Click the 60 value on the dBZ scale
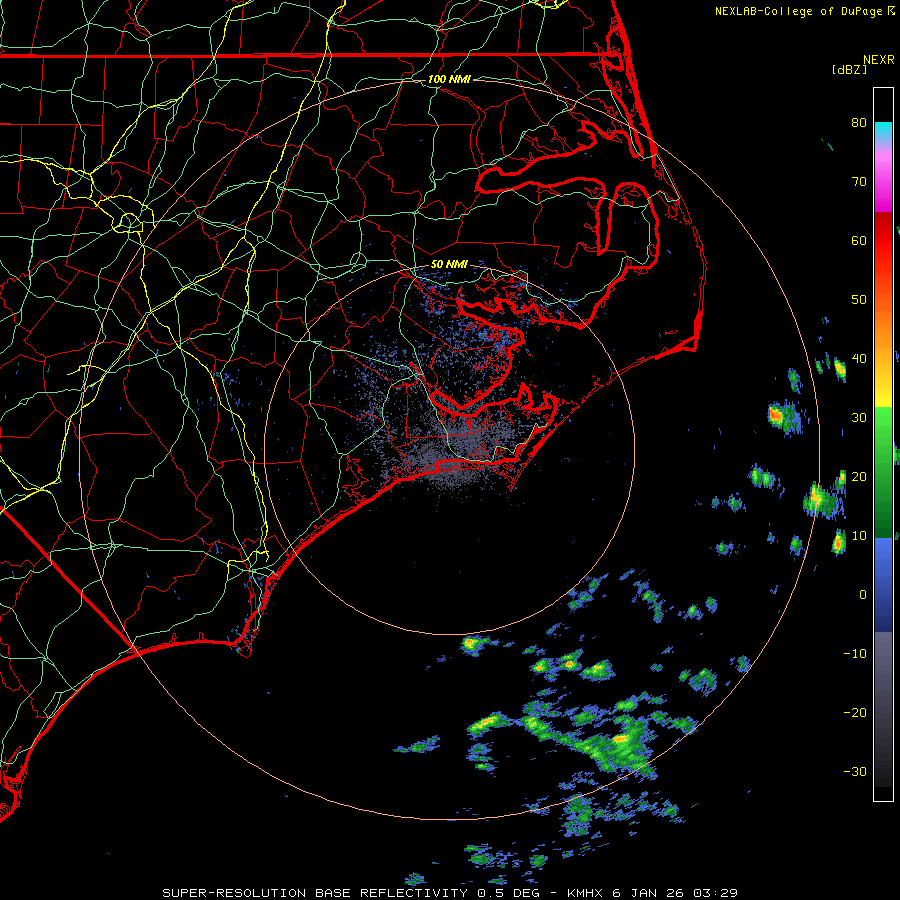 [859, 240]
